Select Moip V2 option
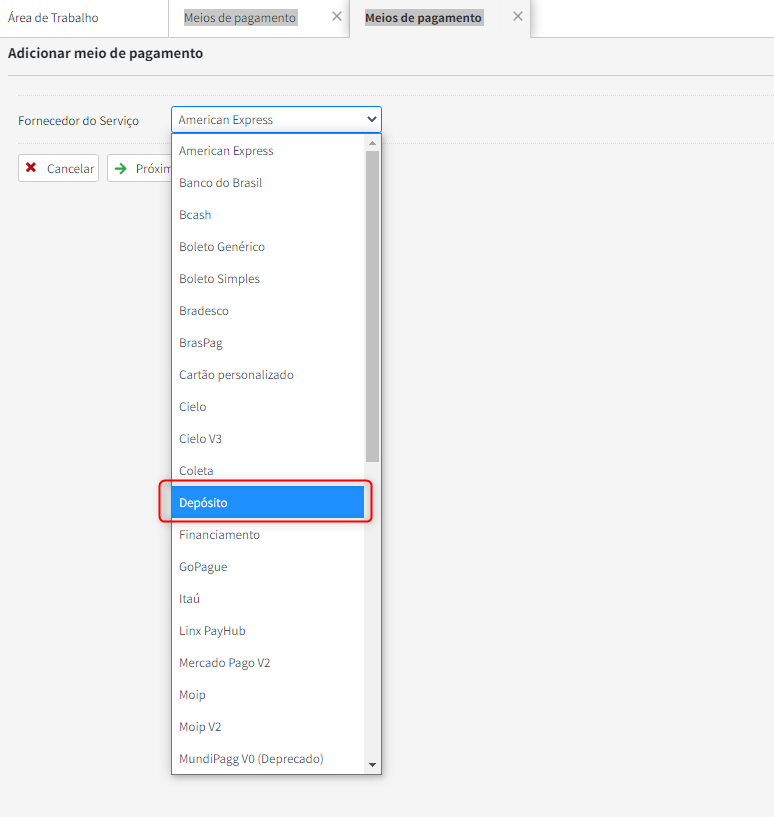774x817 pixels. (268, 726)
